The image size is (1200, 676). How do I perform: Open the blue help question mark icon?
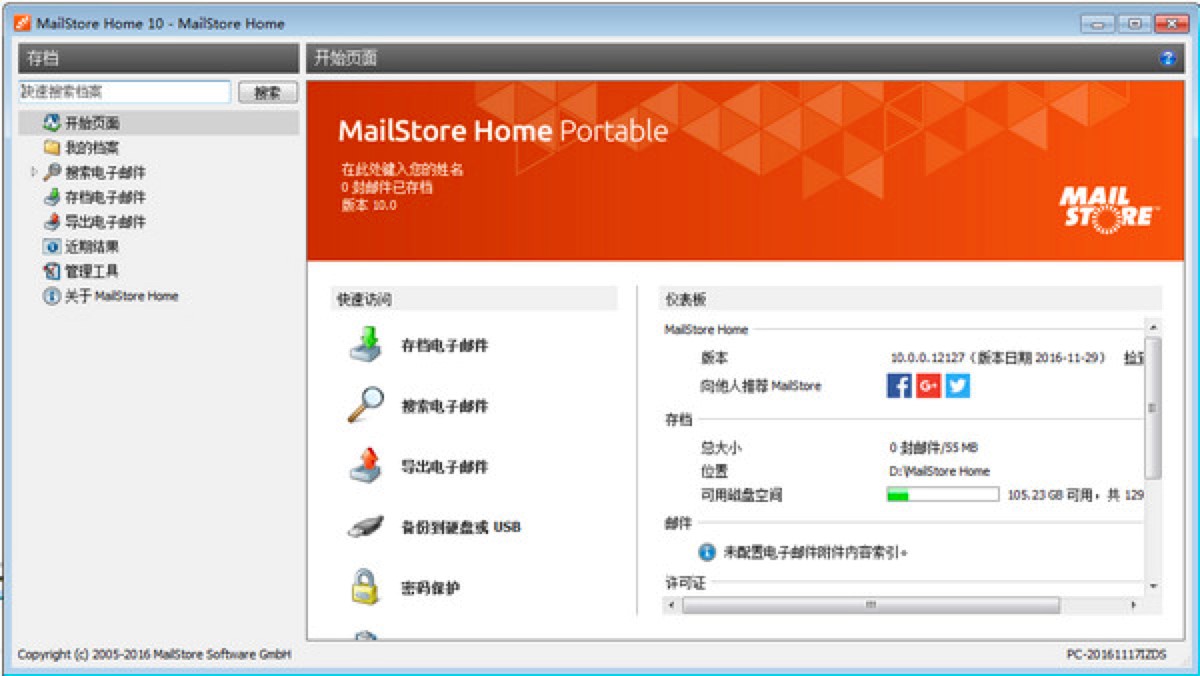point(1166,58)
